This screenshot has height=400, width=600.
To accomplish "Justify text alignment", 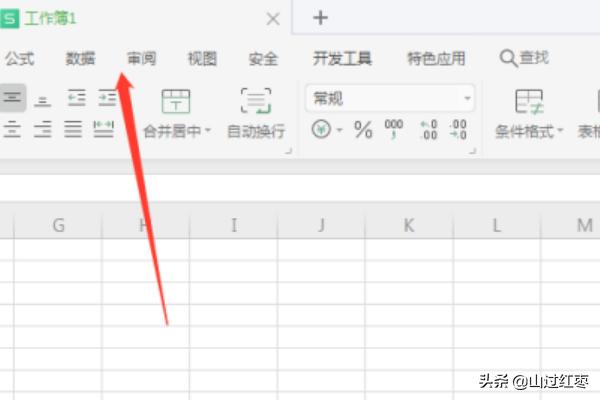I will pos(73,129).
